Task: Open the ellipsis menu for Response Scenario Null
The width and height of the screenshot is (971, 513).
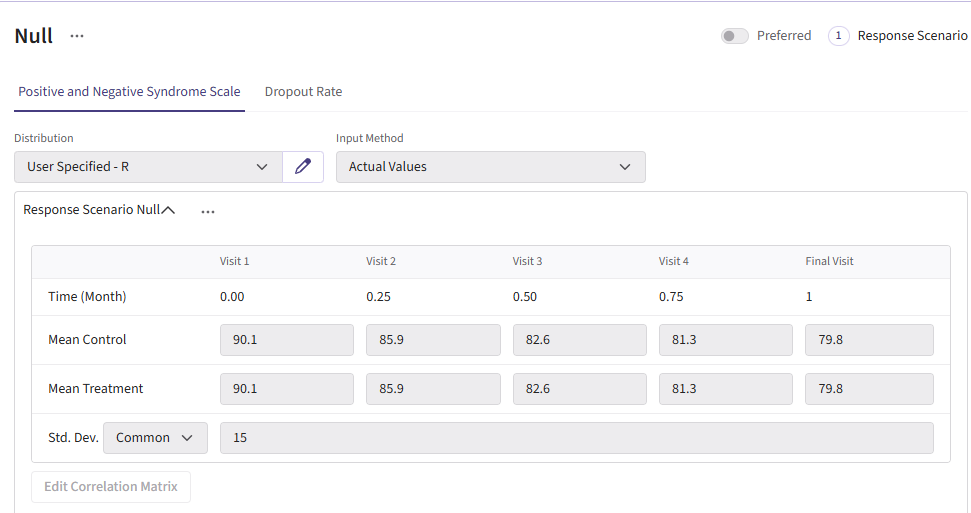Action: coord(208,211)
